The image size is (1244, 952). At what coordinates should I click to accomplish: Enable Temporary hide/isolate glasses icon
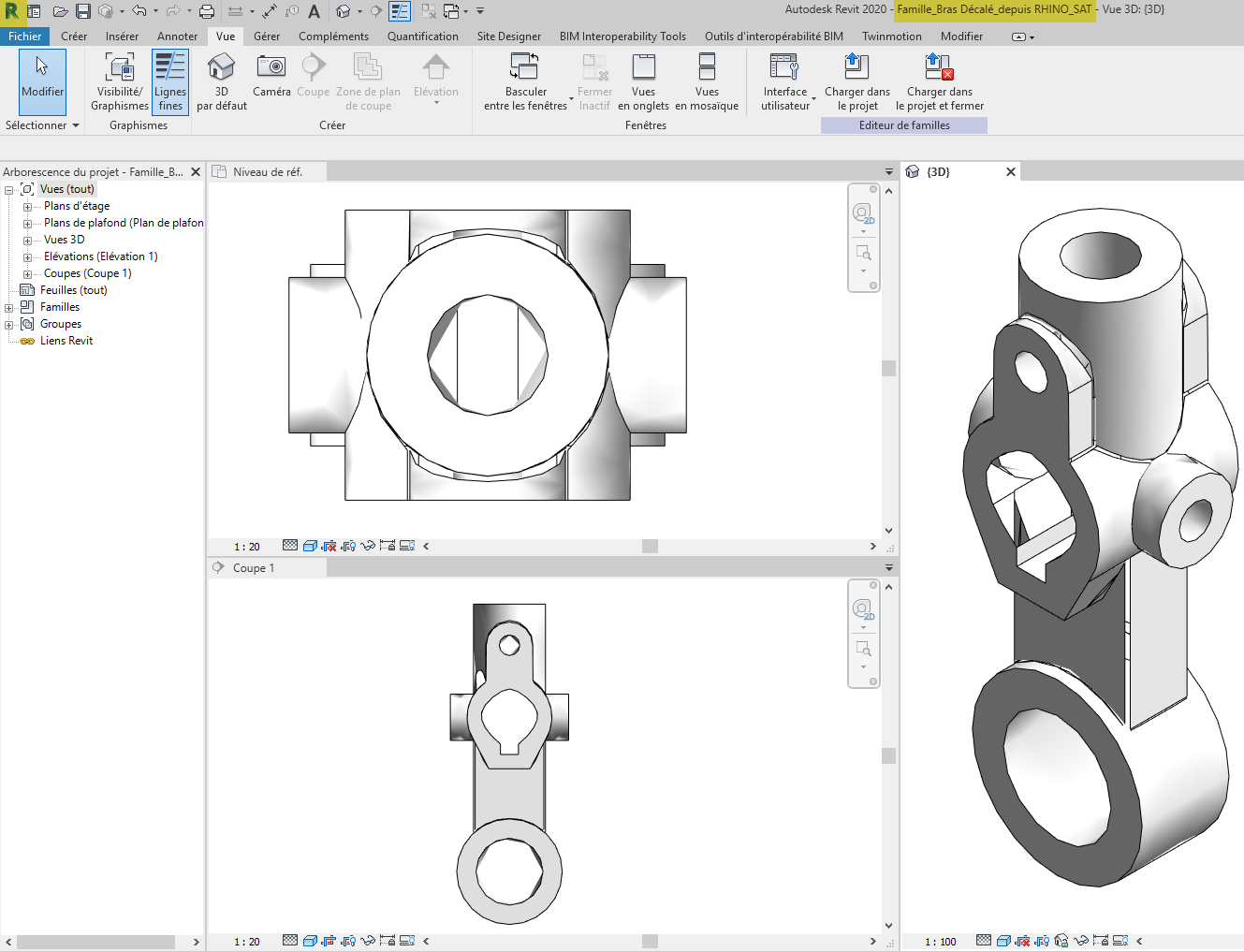click(x=367, y=545)
